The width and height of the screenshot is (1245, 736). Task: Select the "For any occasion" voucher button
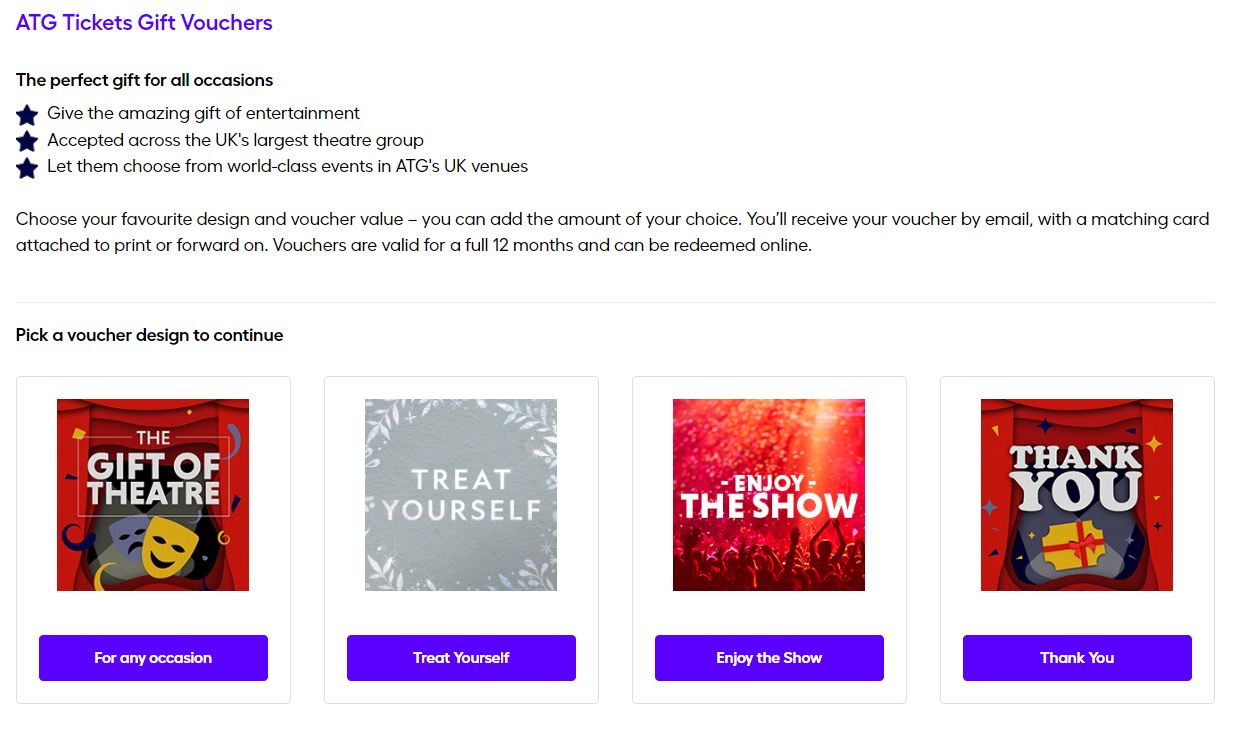(152, 657)
